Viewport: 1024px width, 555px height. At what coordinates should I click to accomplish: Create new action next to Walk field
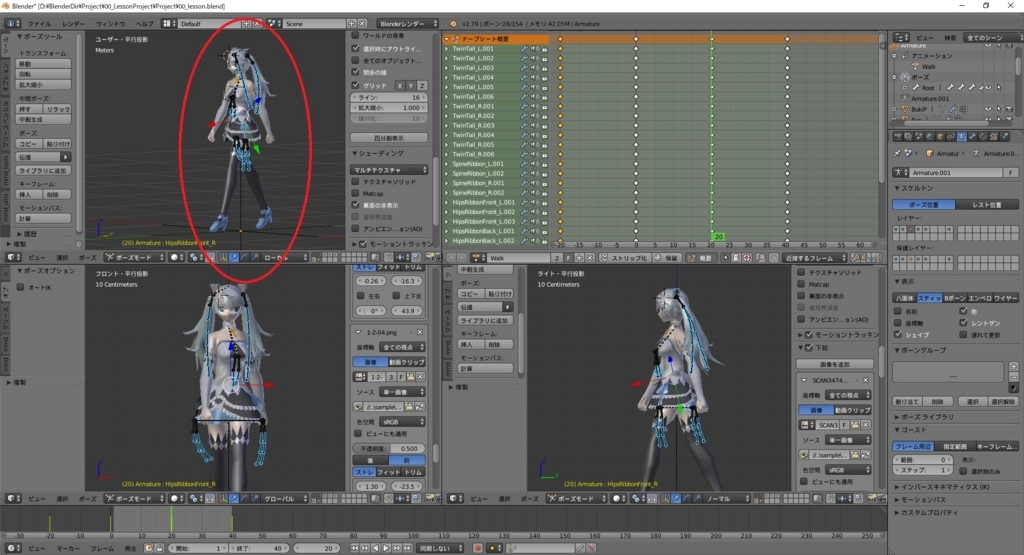pos(579,258)
